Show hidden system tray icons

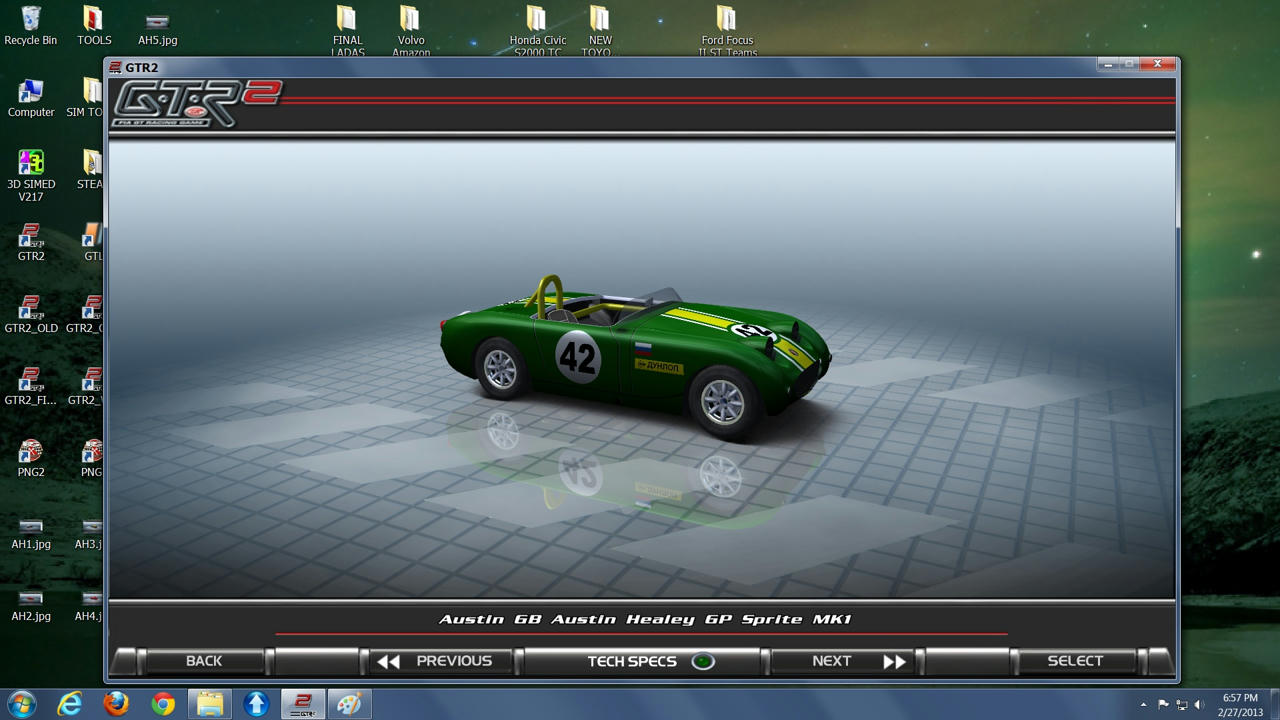click(1143, 705)
